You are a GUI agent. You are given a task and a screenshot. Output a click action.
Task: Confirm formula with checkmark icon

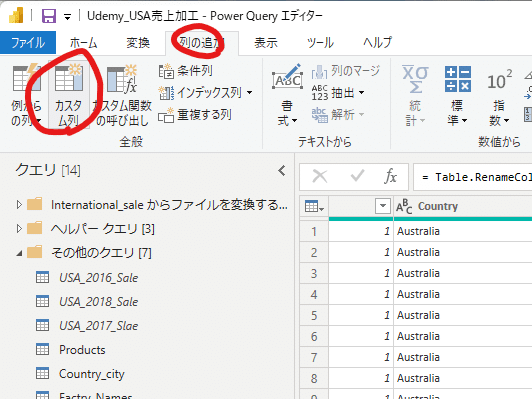357,176
